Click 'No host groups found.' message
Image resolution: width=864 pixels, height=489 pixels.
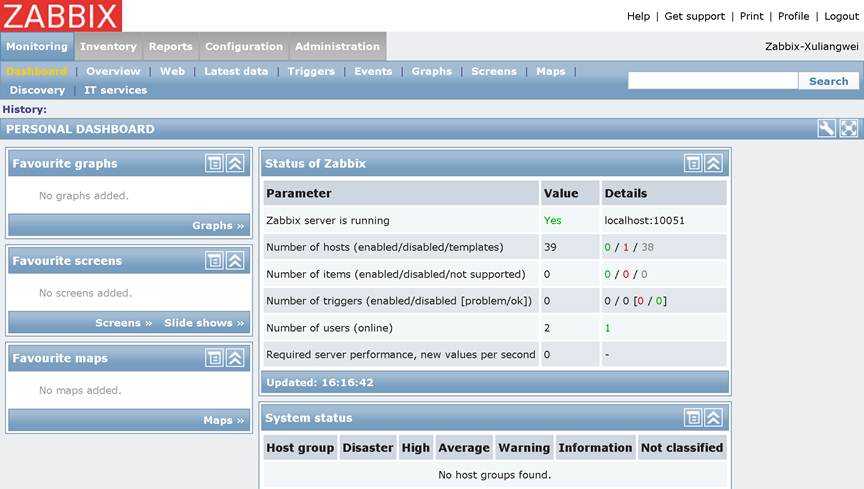[494, 474]
